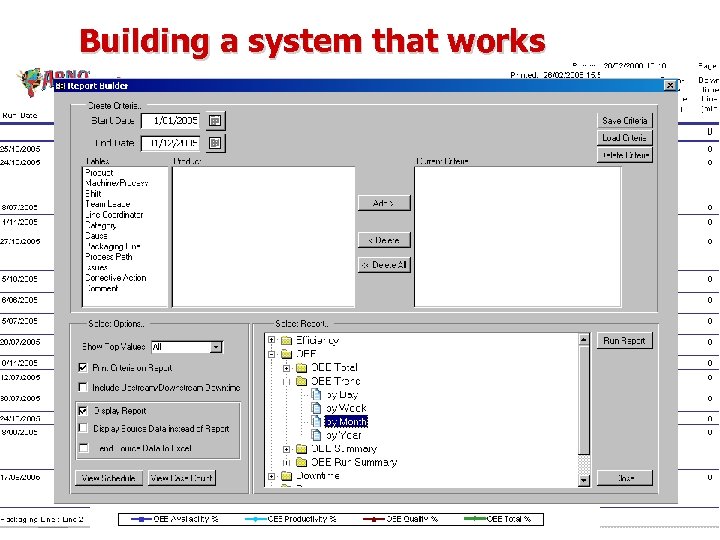
Task: Click the by Year report document icon
Action: coord(316,435)
